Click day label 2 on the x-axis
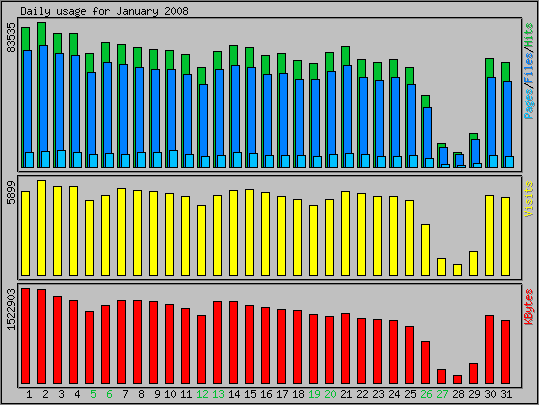This screenshot has height=405, width=539. [45, 394]
